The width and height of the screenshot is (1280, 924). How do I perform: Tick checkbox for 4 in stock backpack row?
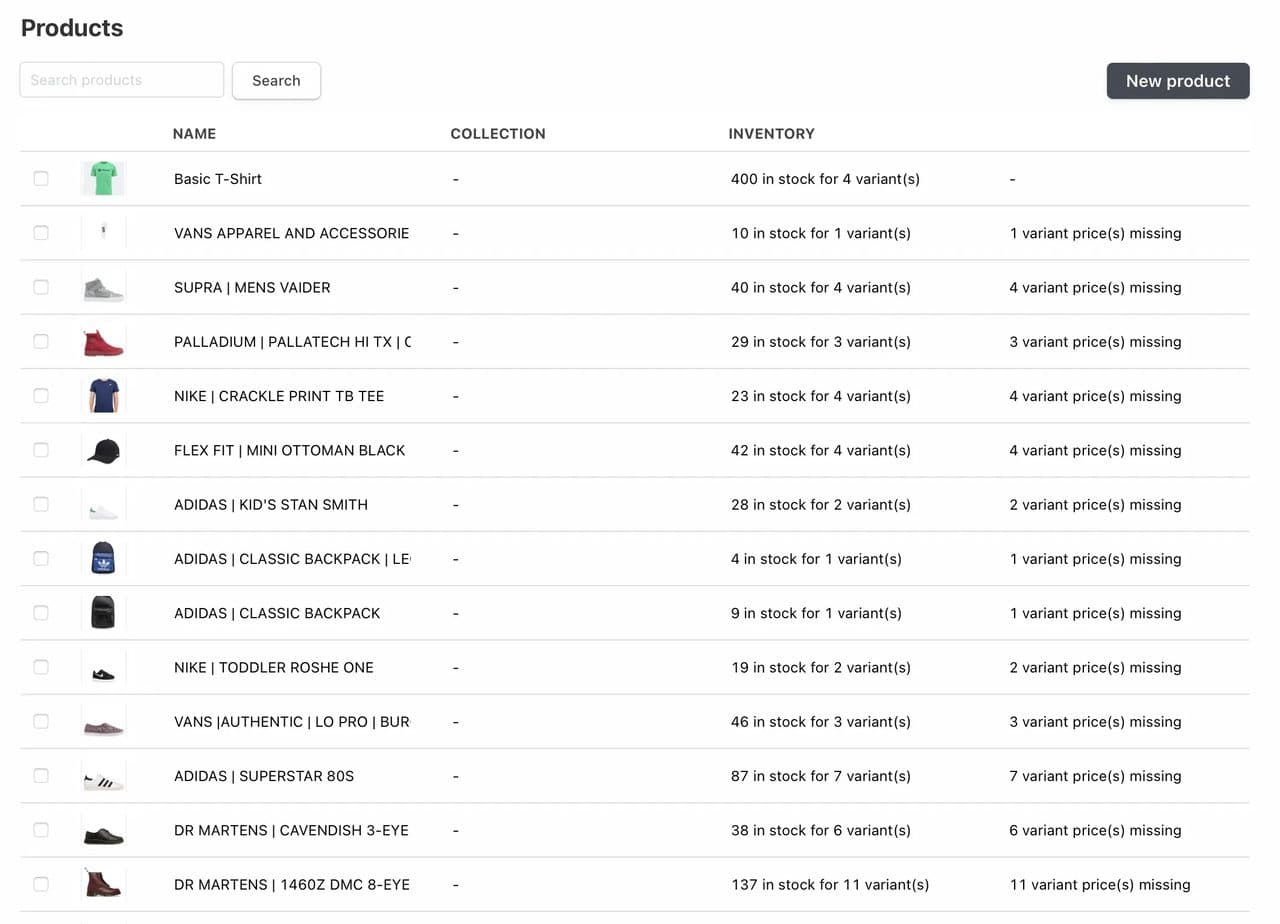pyautogui.click(x=41, y=558)
